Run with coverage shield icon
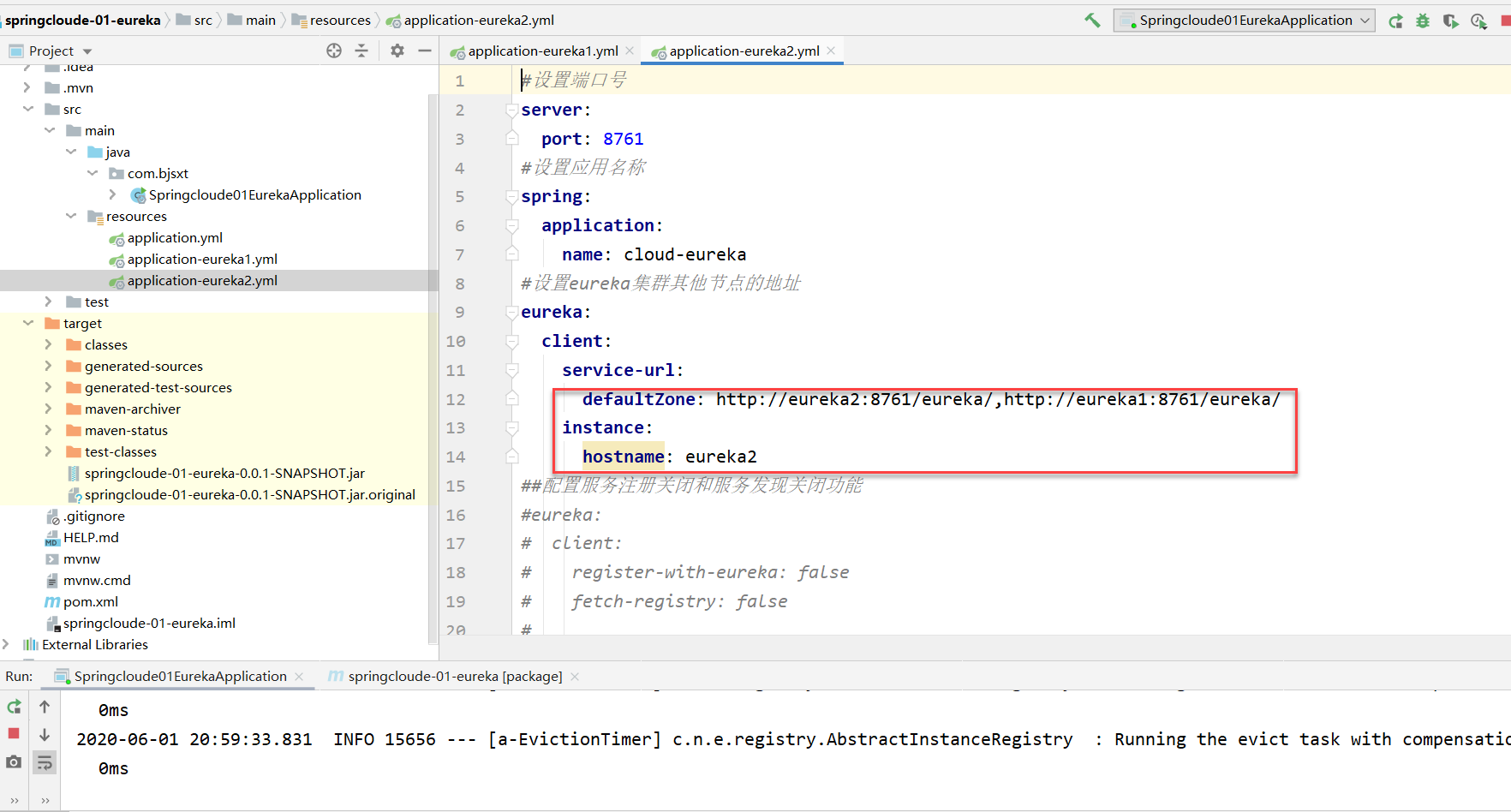The width and height of the screenshot is (1511, 812). 1450,21
